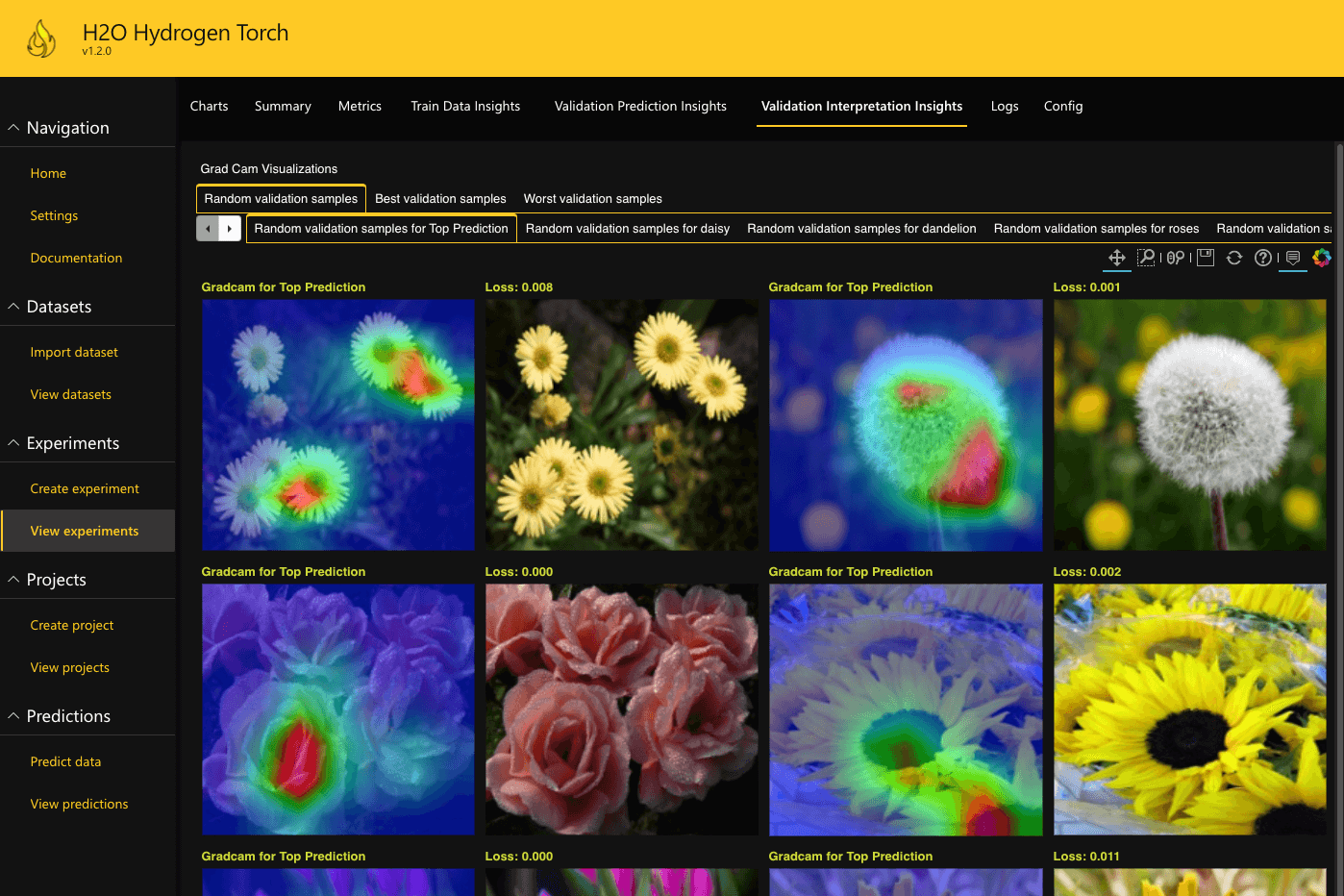Select the Pan tool in plot toolbar

point(1116,258)
